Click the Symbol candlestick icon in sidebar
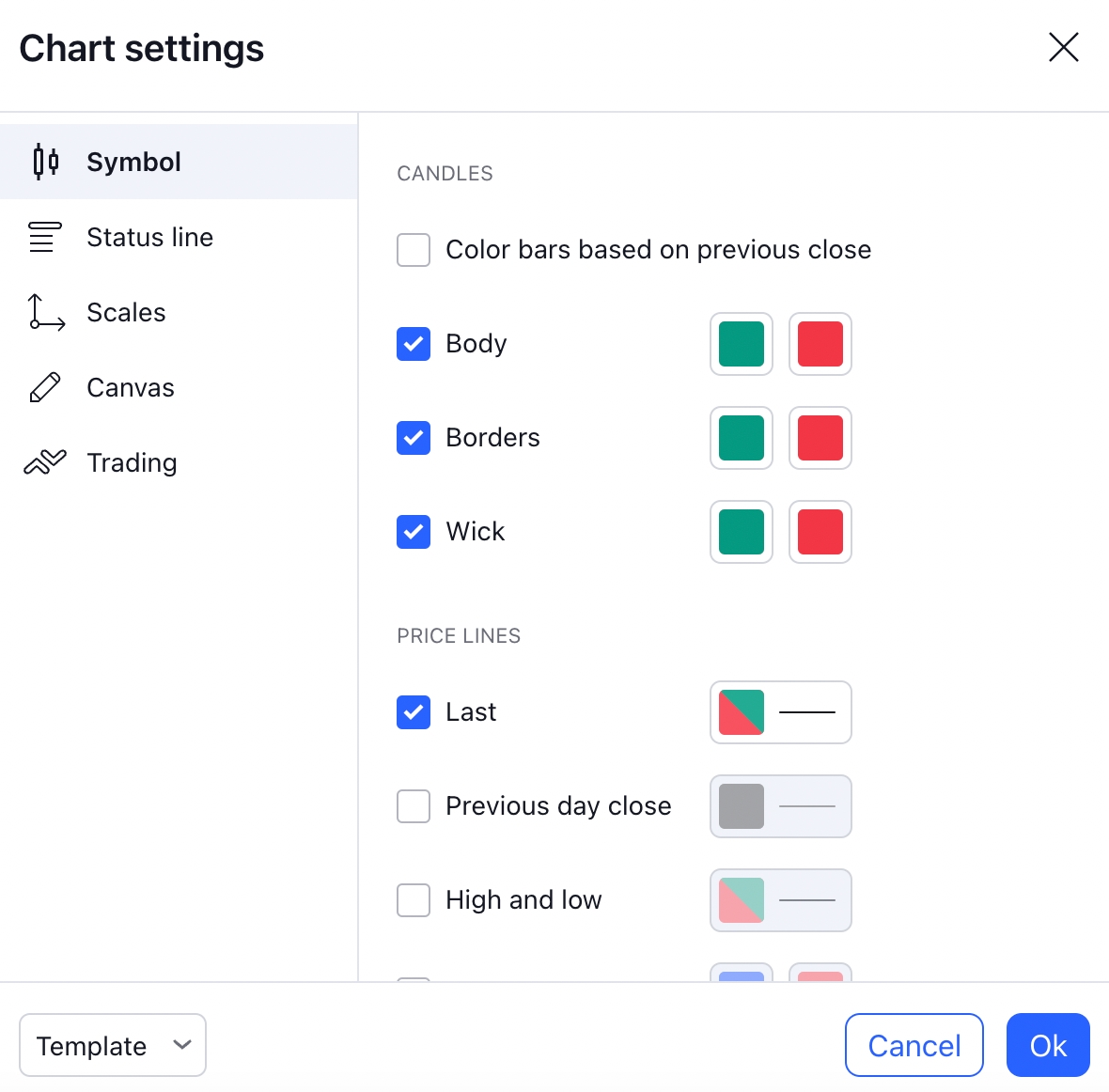 45,162
